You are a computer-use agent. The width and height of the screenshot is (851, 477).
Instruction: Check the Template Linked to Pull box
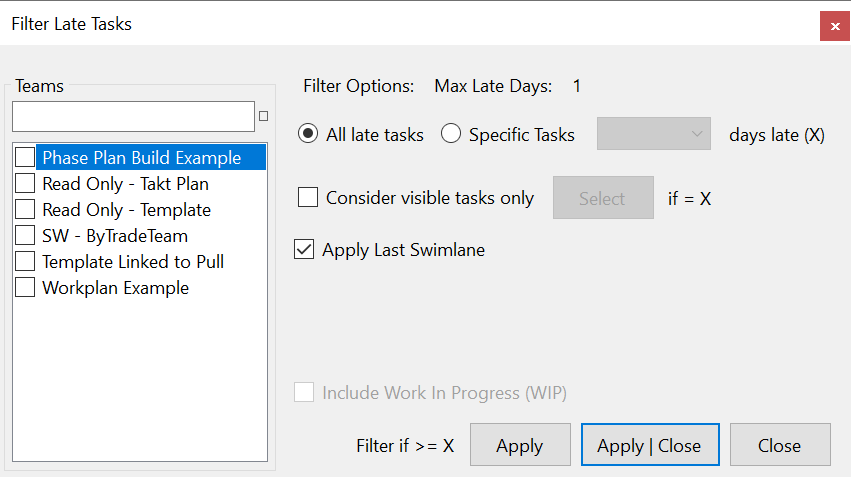click(25, 262)
